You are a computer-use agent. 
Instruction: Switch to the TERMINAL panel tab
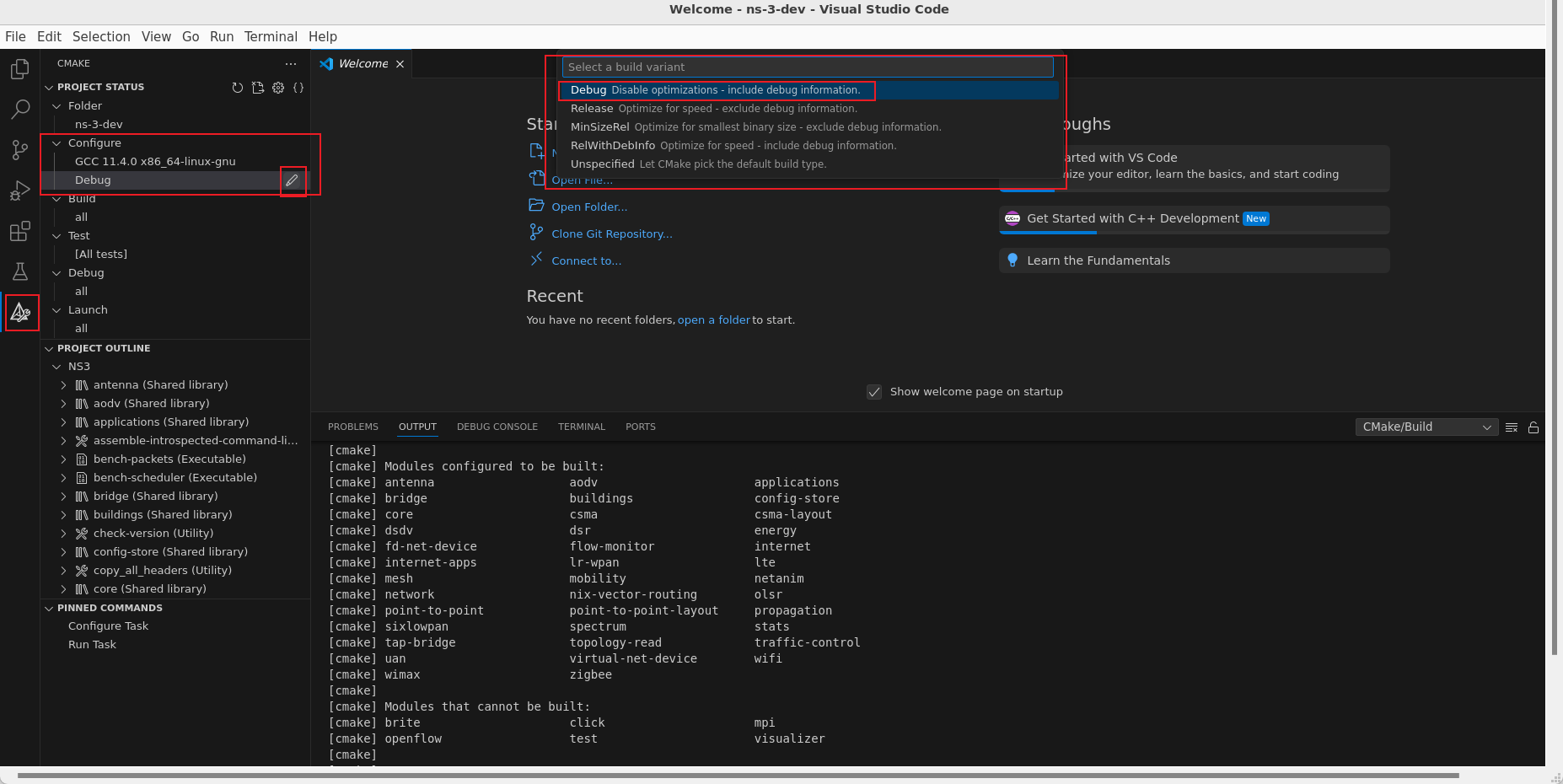pyautogui.click(x=582, y=427)
